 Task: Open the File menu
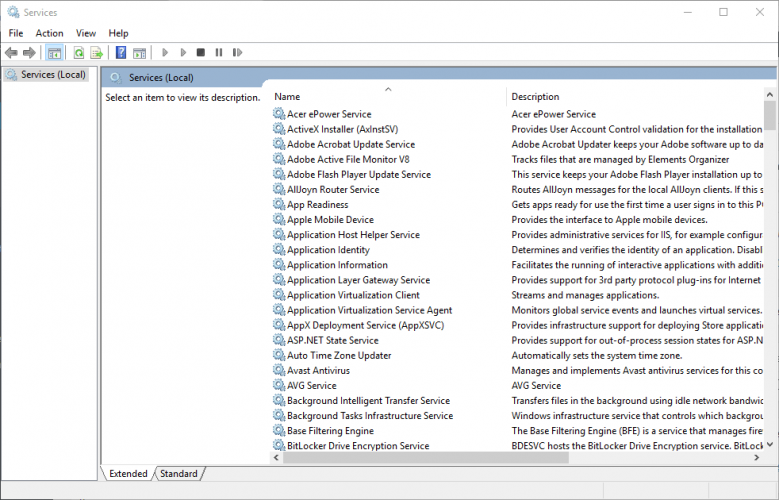pyautogui.click(x=16, y=33)
